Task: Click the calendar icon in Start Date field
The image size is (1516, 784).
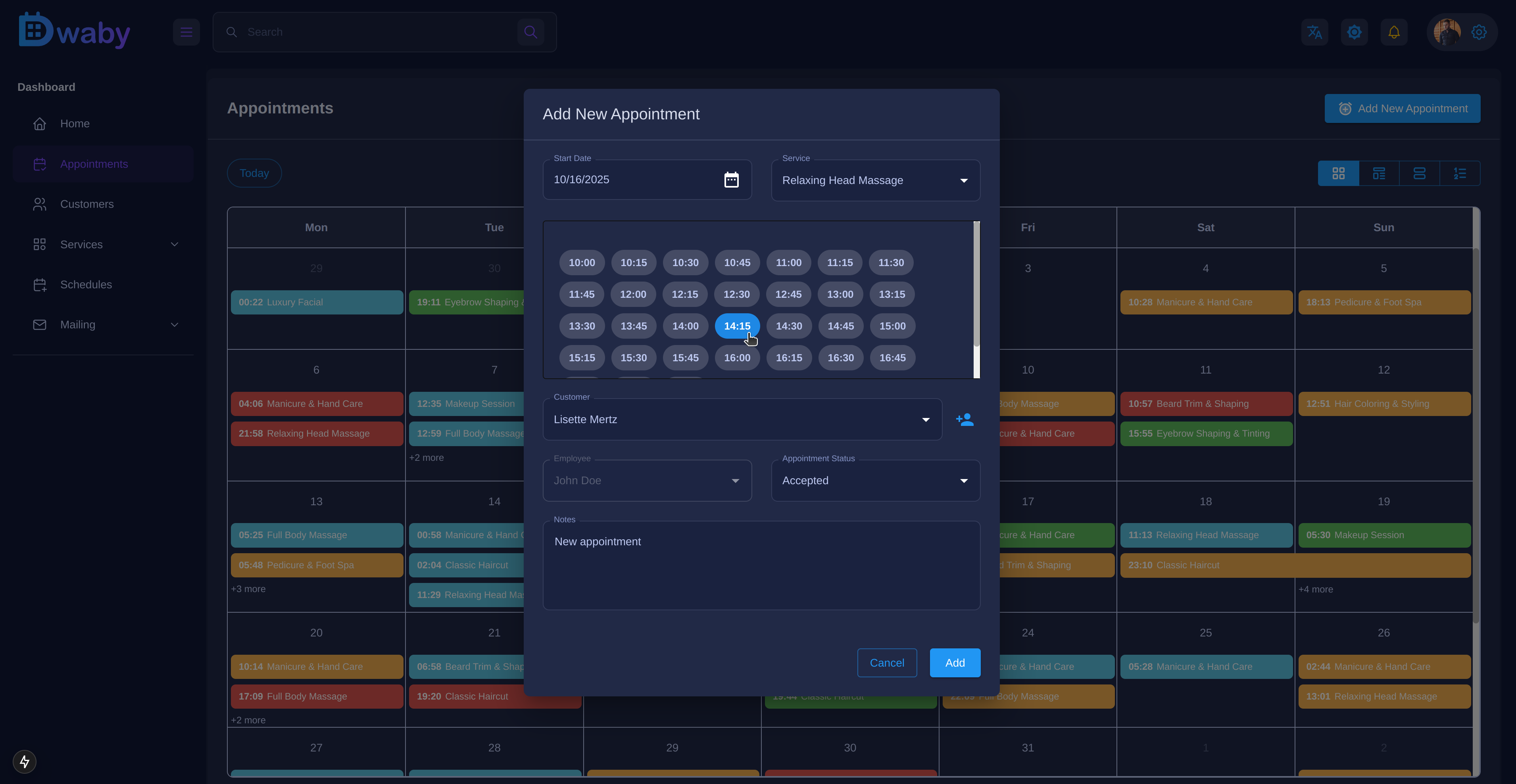Action: 731,179
